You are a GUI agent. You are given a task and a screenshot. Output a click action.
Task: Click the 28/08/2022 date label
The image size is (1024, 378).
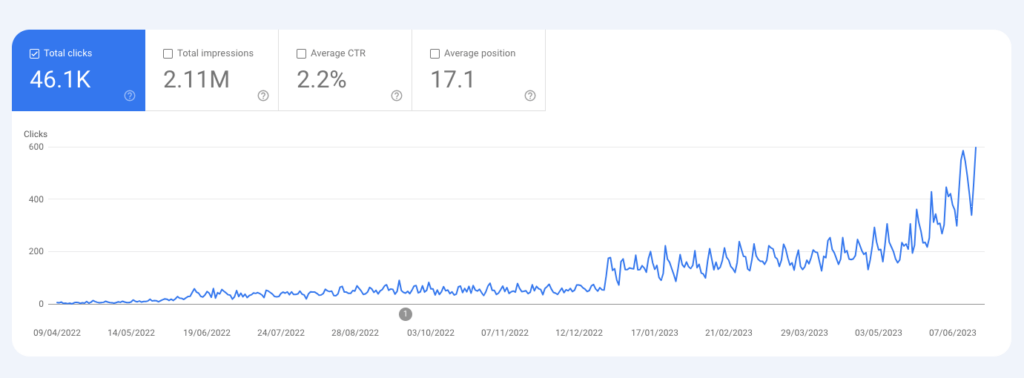click(355, 332)
